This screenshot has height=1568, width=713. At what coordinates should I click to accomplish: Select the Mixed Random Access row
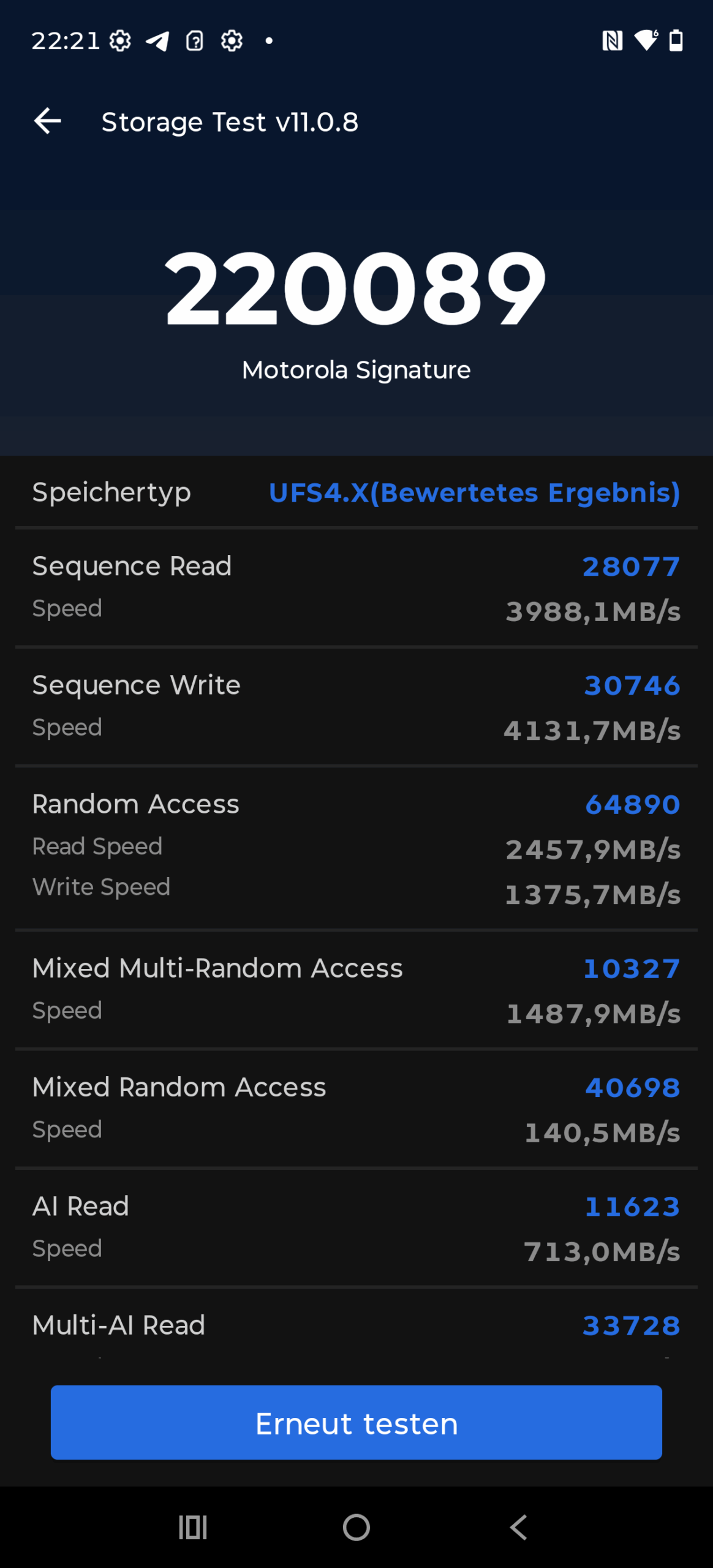pos(356,1108)
